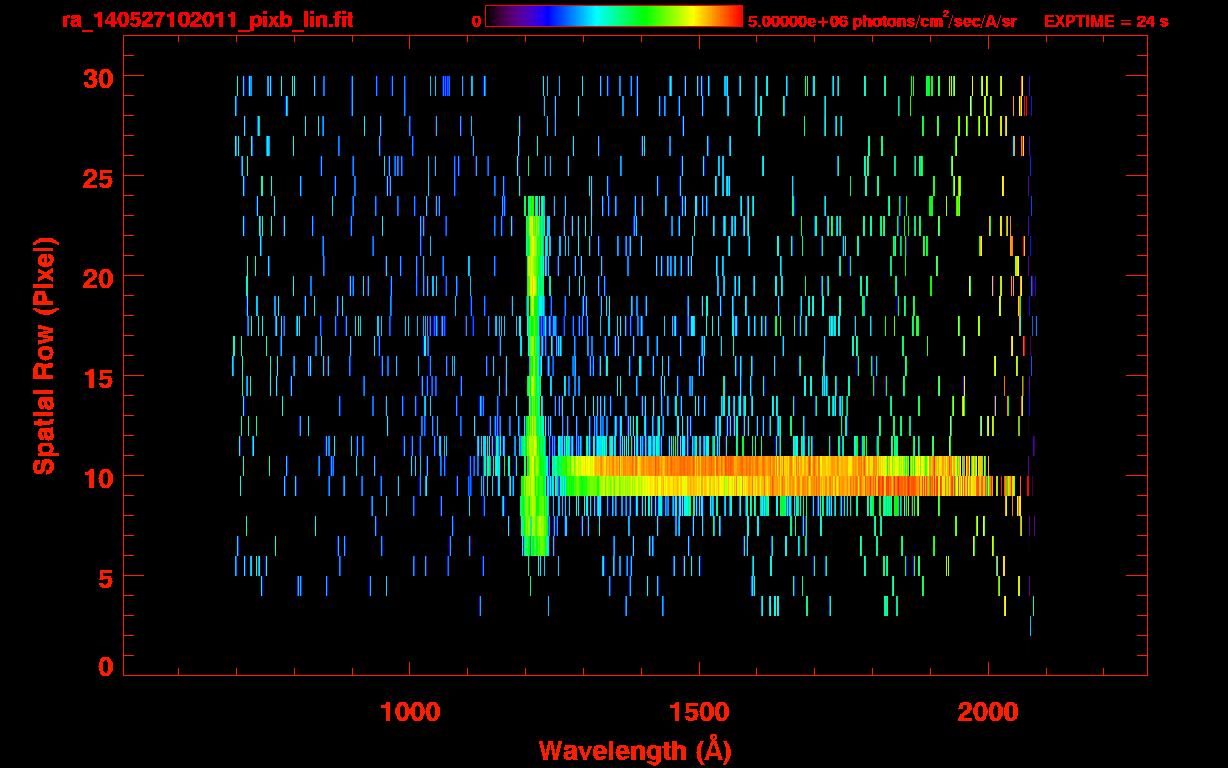
Task: Click the Spatial Row (Pixel) axis title
Action: (44, 355)
